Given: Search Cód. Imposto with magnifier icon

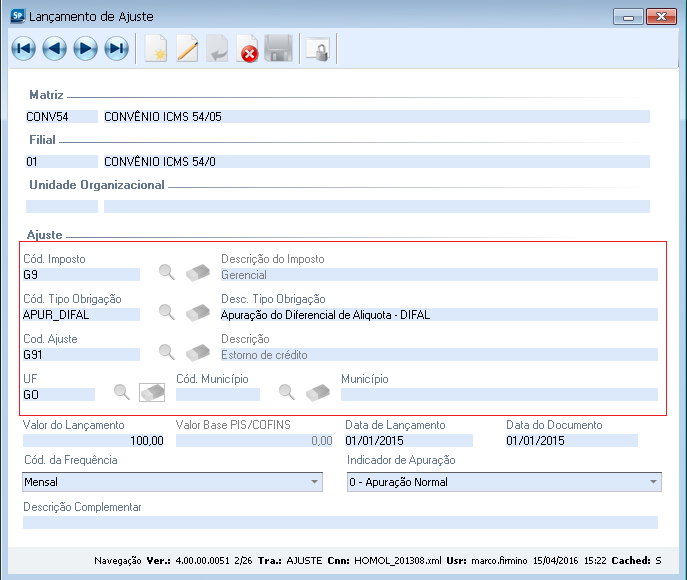Looking at the screenshot, I should [x=167, y=273].
